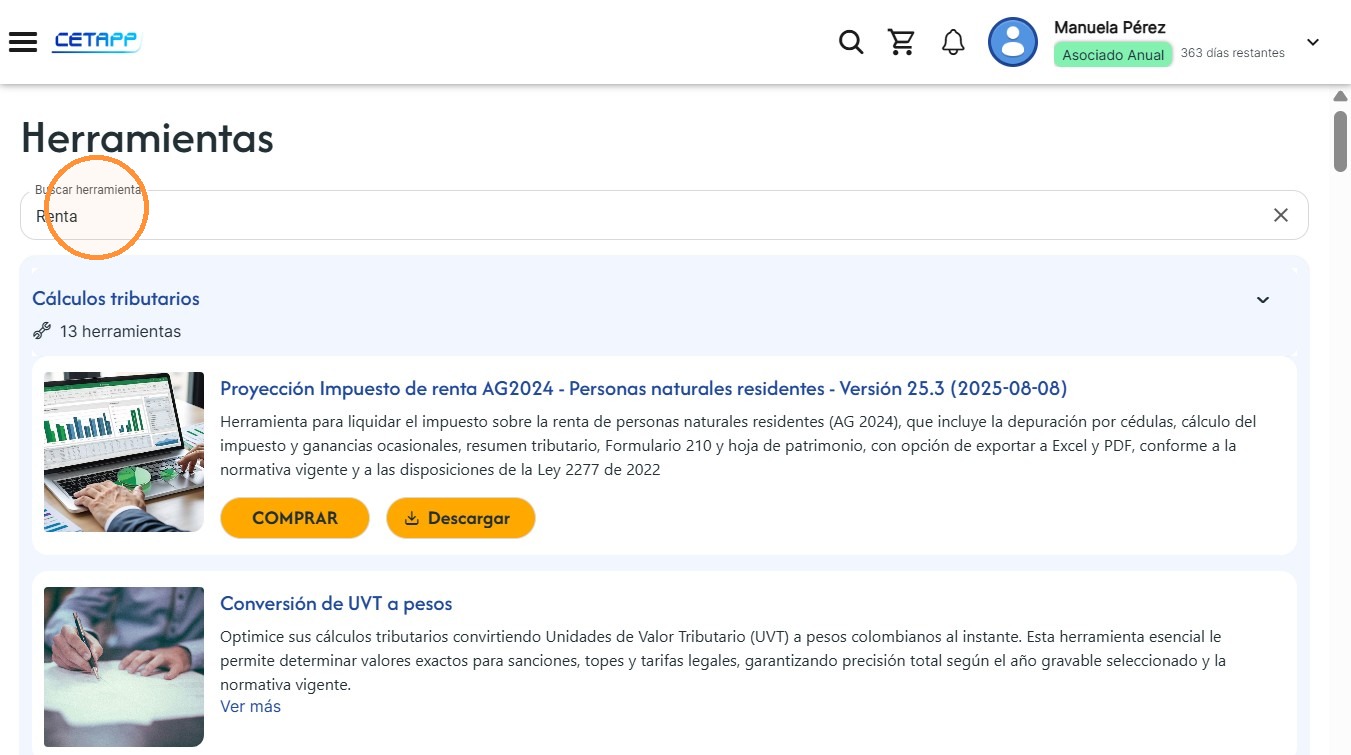
Task: Open the search magnifier icon
Action: pyautogui.click(x=851, y=42)
